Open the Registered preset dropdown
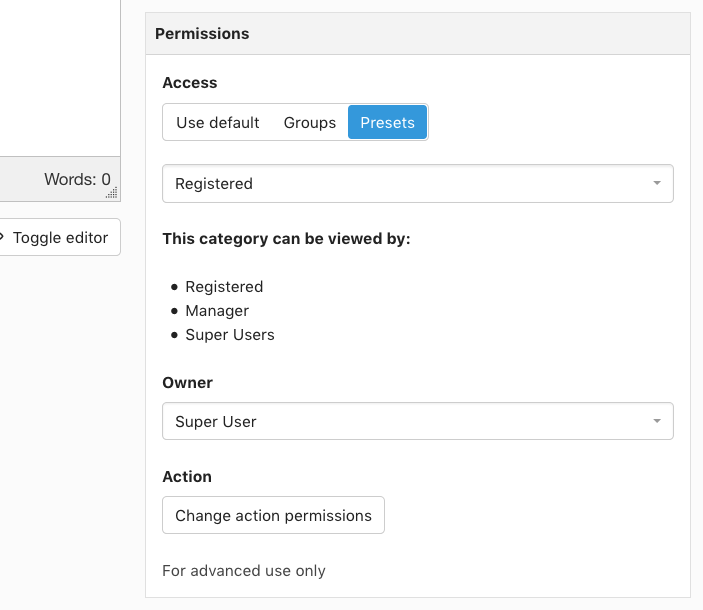Viewport: 703px width, 610px height. tap(417, 184)
